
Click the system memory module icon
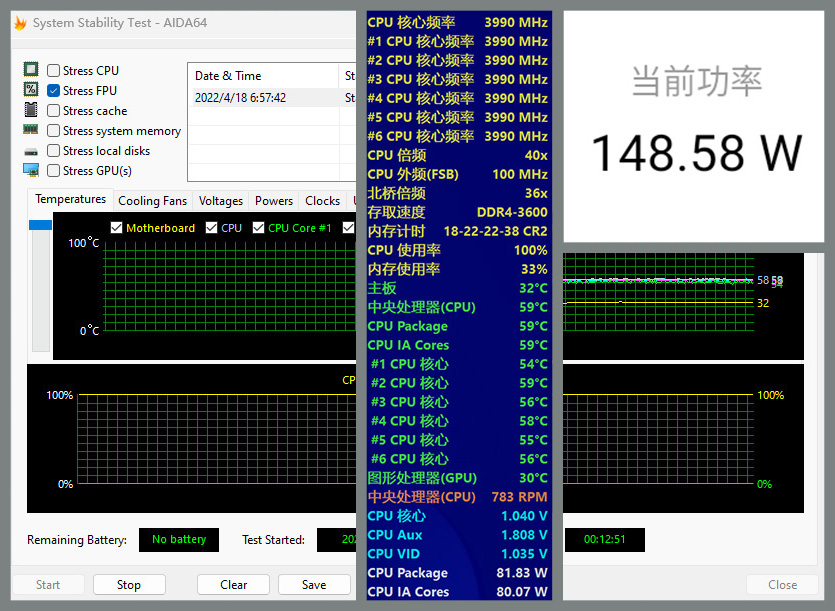coord(32,130)
